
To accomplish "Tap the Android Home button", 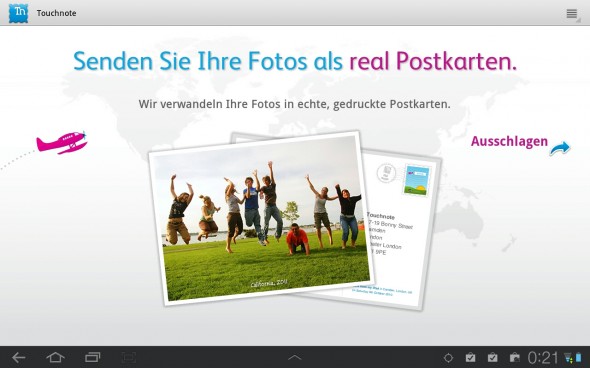I will (x=55, y=357).
